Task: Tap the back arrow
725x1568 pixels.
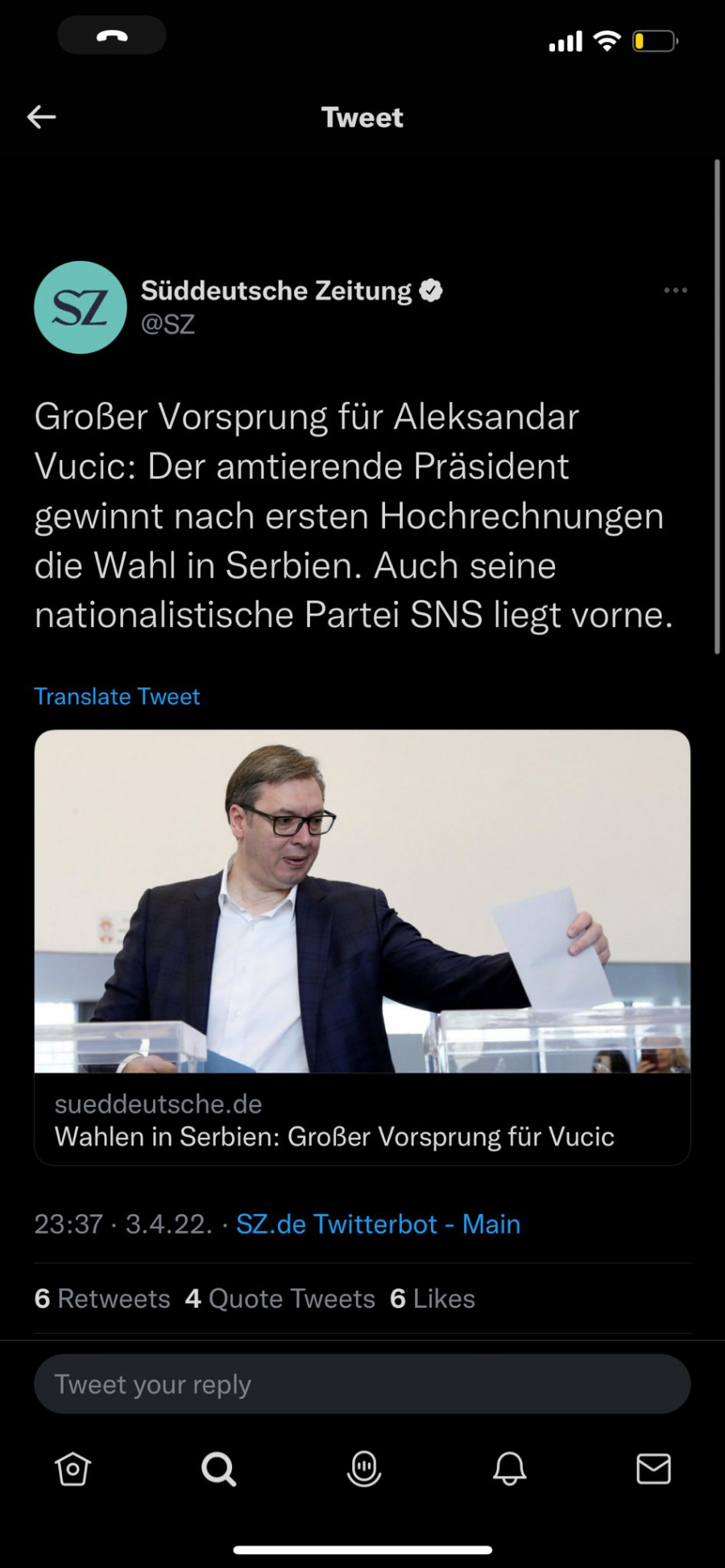Action: coord(42,118)
